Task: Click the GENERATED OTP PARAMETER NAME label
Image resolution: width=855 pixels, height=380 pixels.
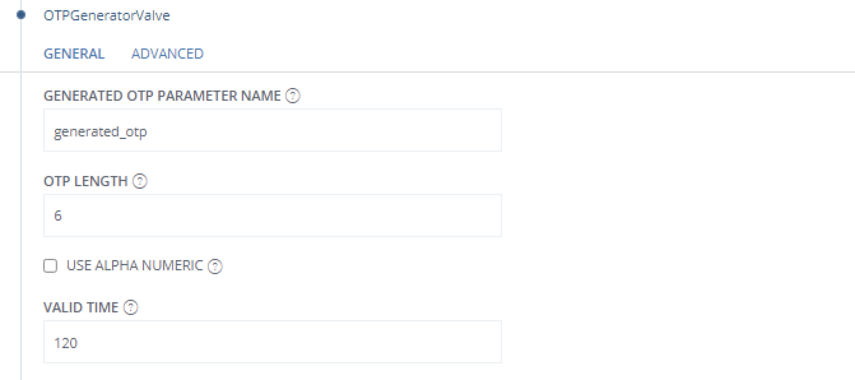Action: (162, 96)
